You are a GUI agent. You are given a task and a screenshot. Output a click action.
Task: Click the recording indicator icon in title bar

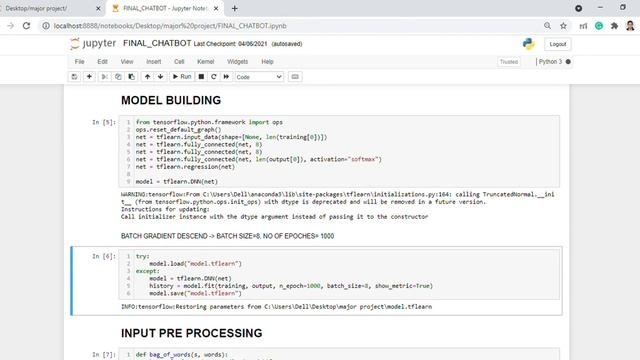coord(578,8)
